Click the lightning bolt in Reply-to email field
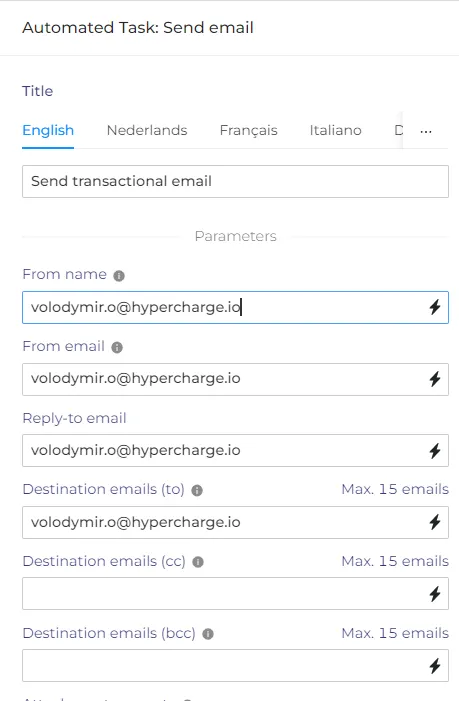 (435, 451)
